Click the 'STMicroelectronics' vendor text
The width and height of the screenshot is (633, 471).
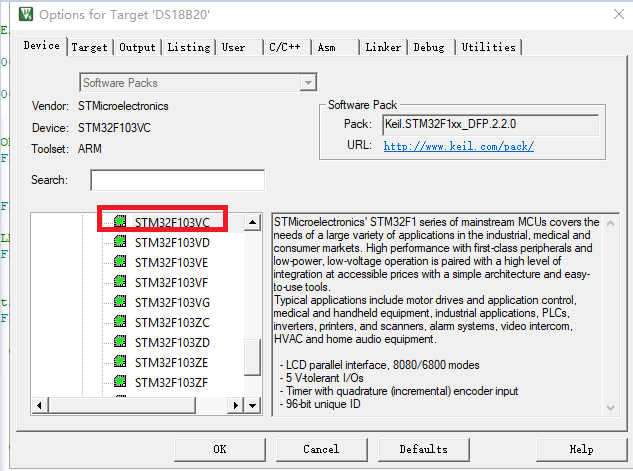[x=123, y=106]
